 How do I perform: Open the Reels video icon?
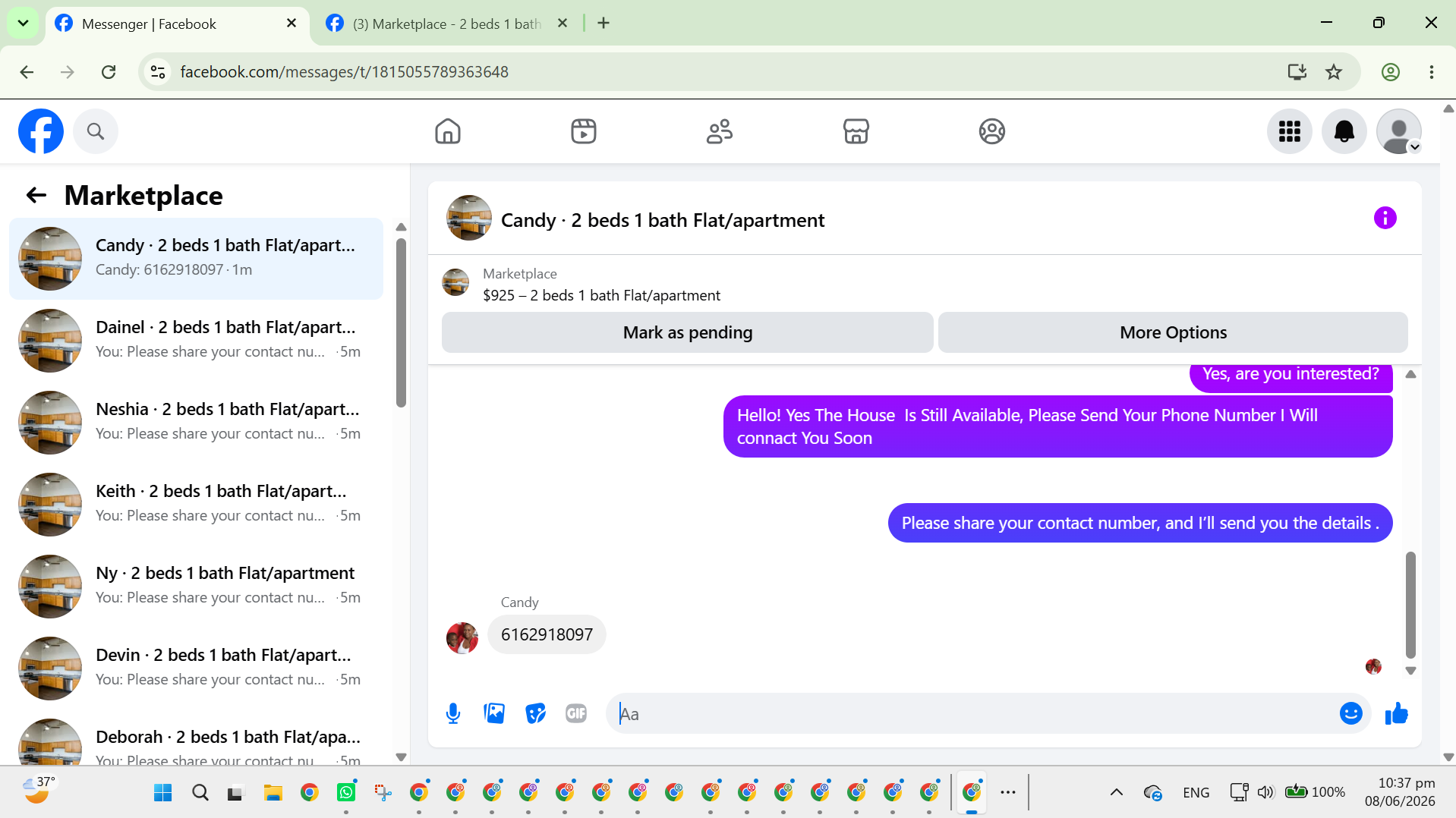(x=584, y=131)
